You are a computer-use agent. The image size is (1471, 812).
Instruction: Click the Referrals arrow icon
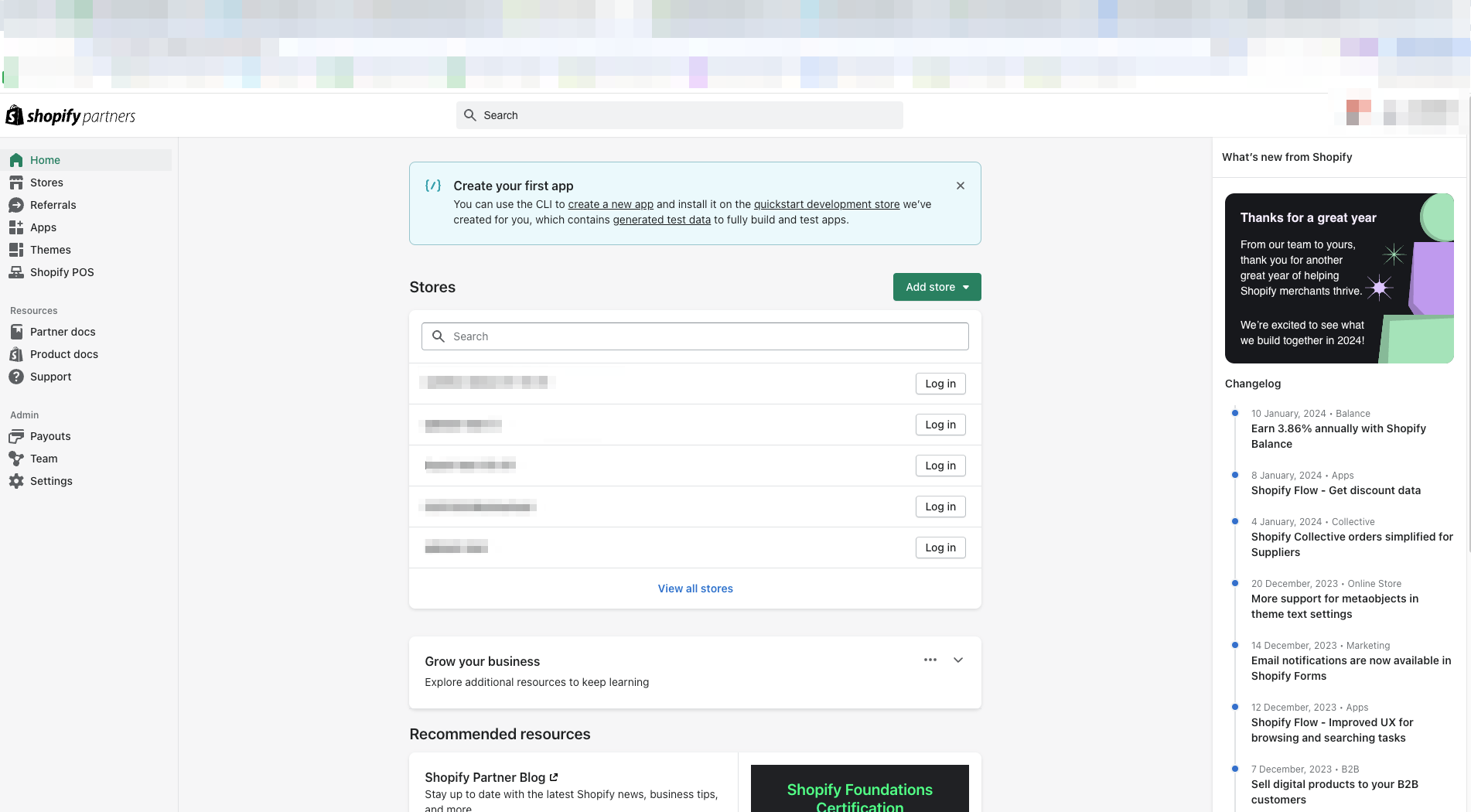click(16, 205)
